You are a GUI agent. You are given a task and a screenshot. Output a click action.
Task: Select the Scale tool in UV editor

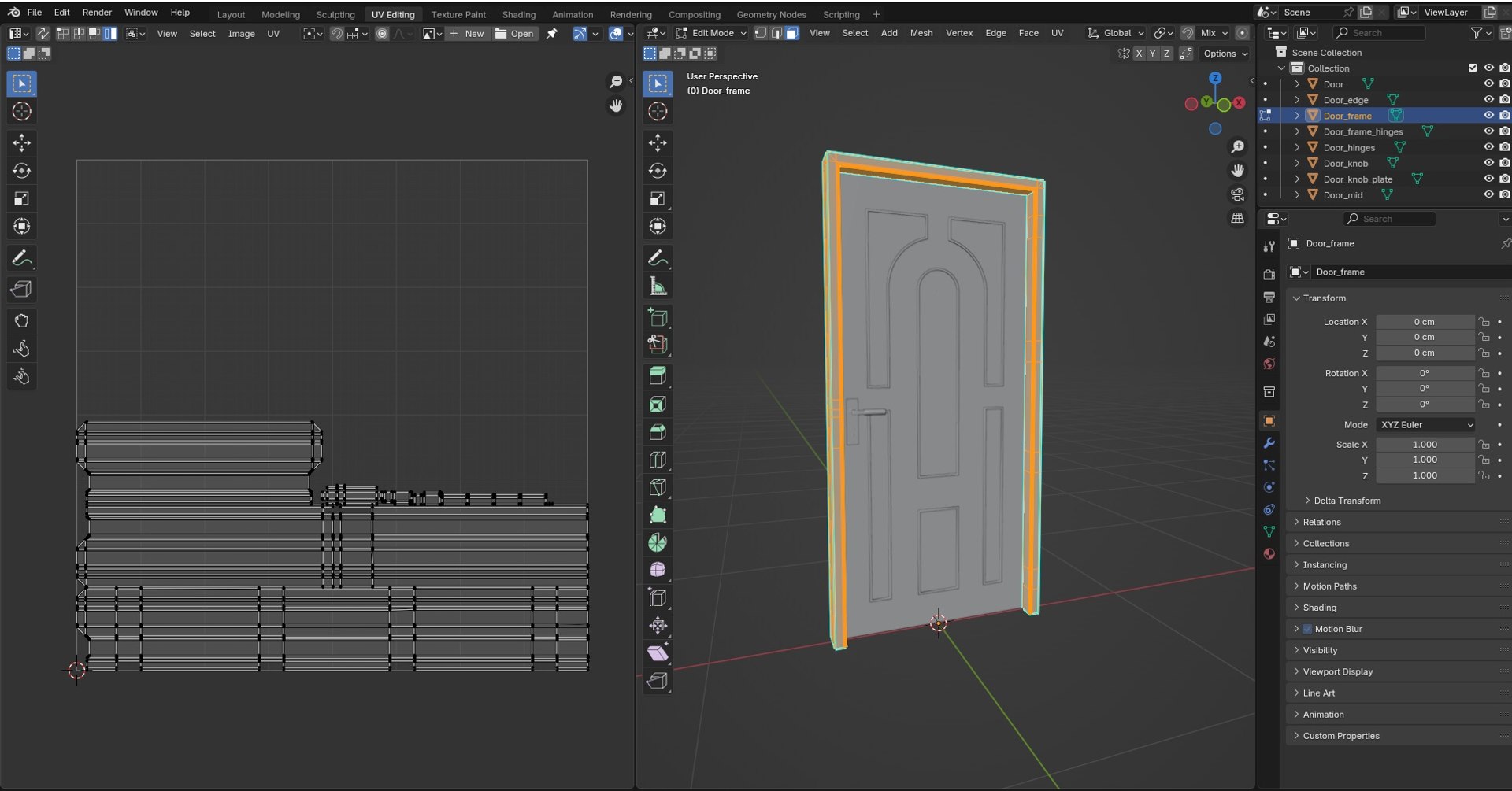pos(22,198)
